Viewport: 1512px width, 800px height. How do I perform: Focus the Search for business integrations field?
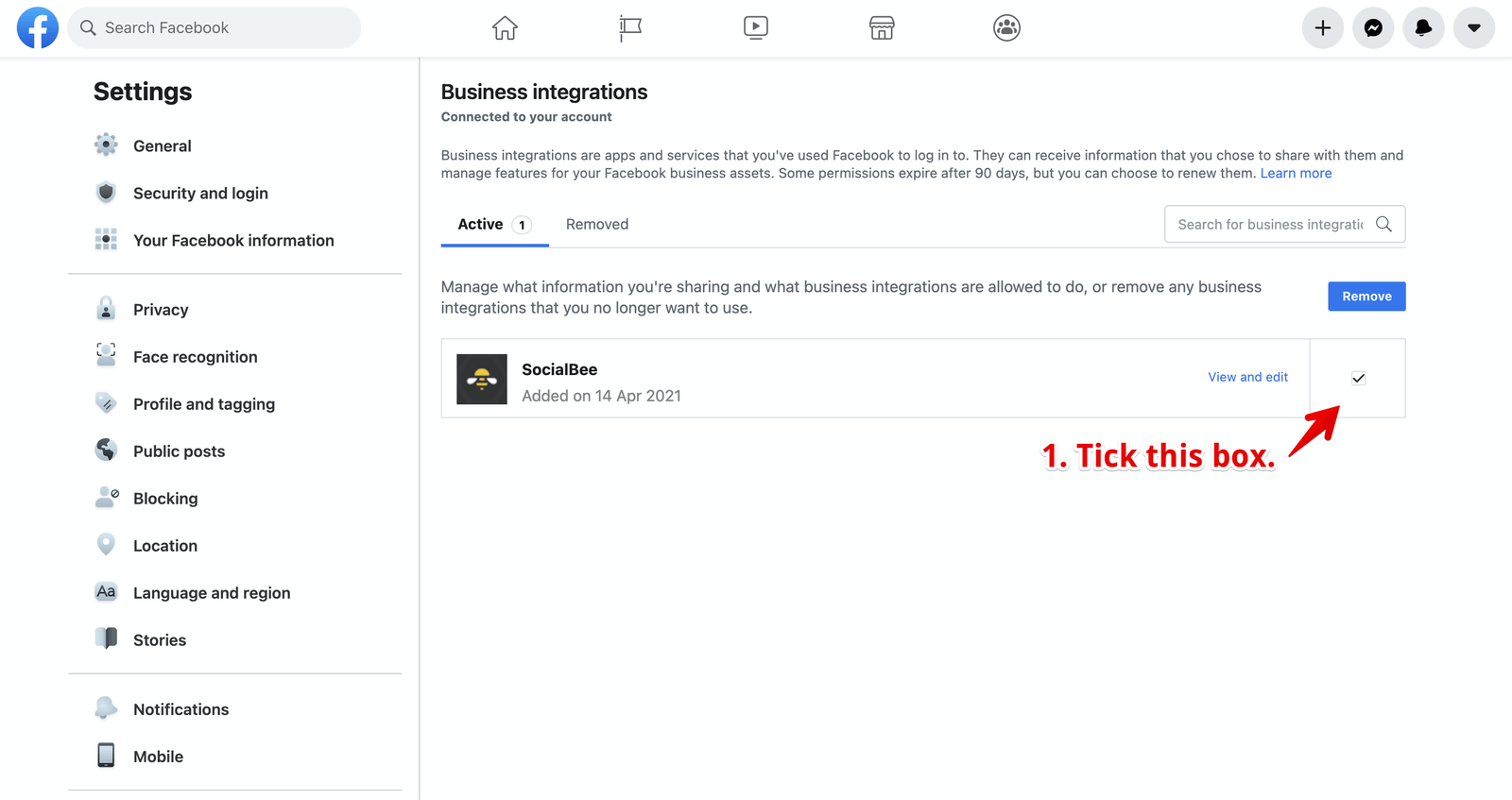(x=1284, y=224)
